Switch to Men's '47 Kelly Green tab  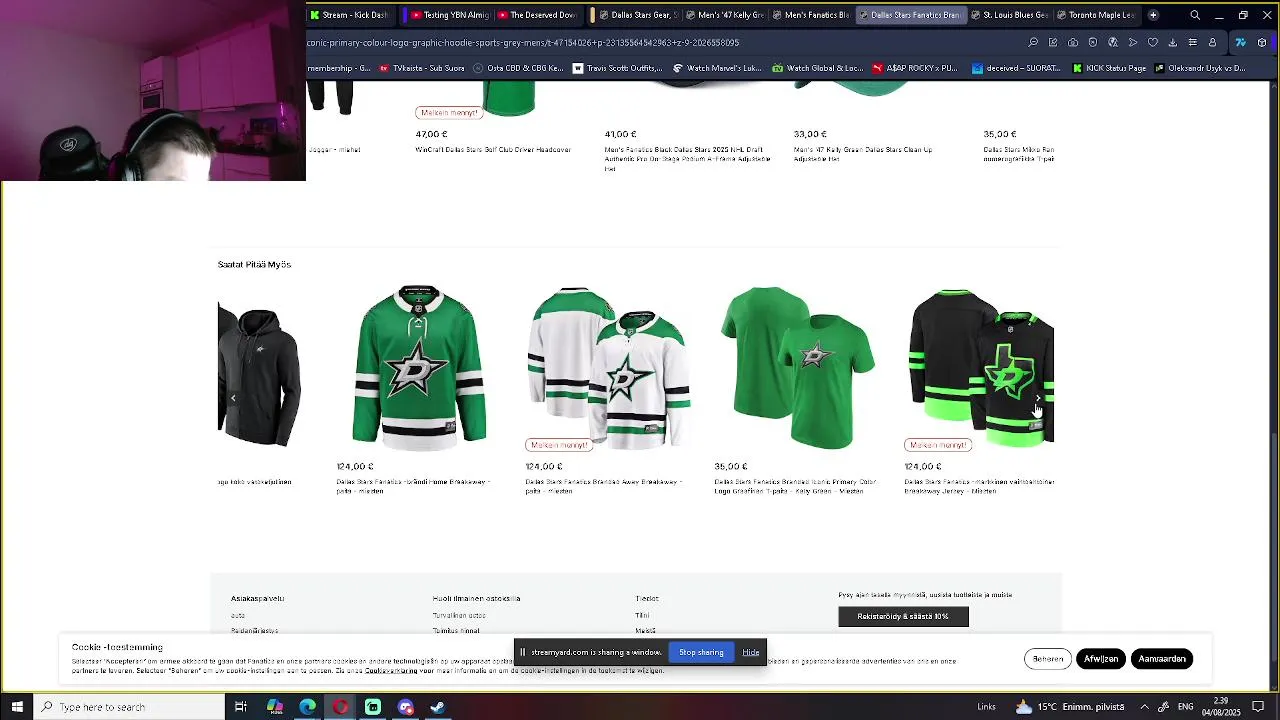[x=724, y=15]
